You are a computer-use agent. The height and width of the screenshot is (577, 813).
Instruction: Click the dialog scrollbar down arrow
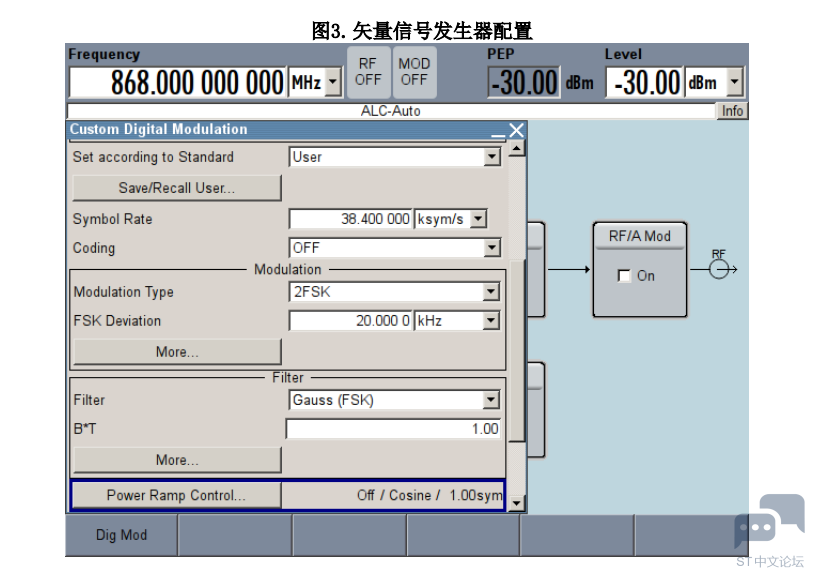516,503
